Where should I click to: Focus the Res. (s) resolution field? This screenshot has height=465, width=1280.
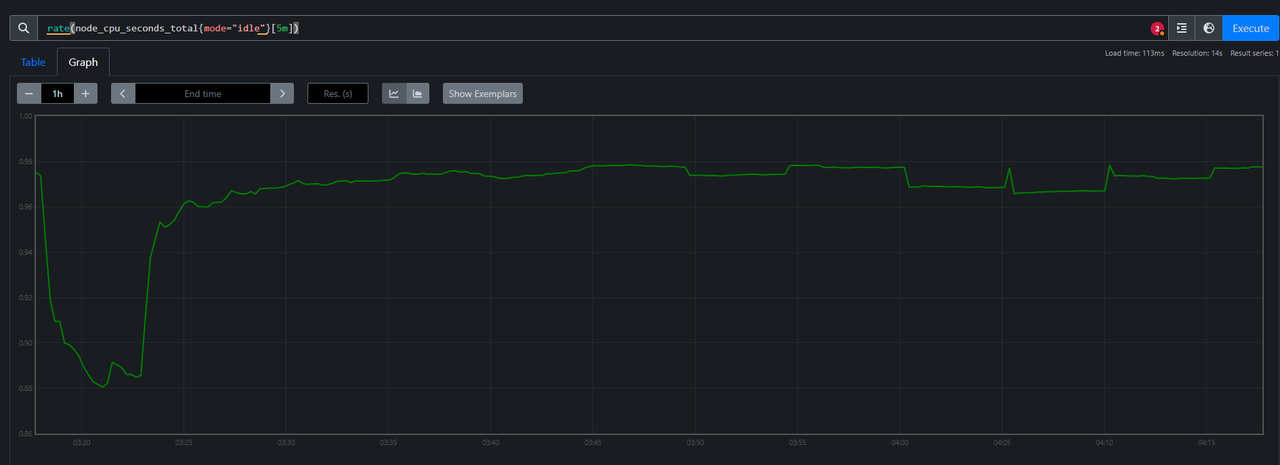coord(338,93)
